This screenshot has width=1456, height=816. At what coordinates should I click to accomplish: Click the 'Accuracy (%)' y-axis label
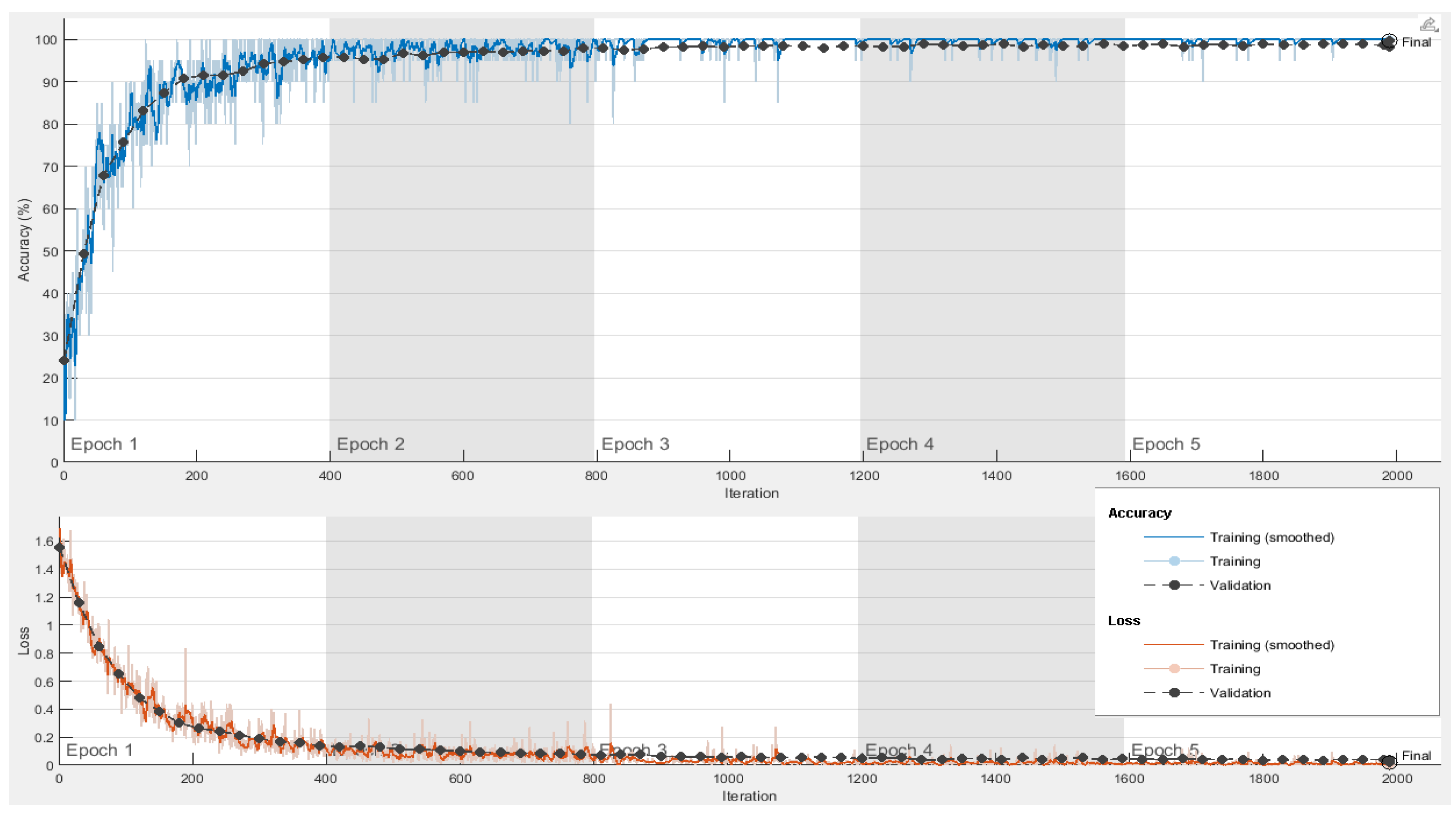[x=23, y=240]
